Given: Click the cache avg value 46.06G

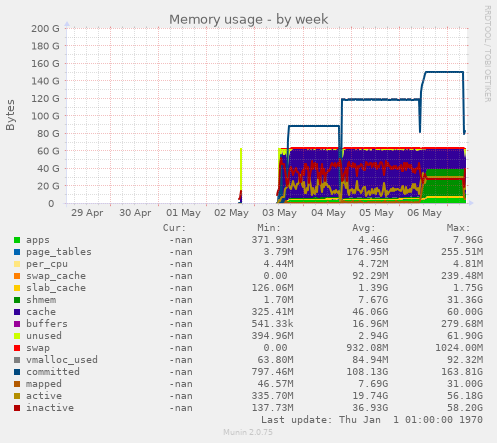Looking at the screenshot, I should tap(370, 312).
